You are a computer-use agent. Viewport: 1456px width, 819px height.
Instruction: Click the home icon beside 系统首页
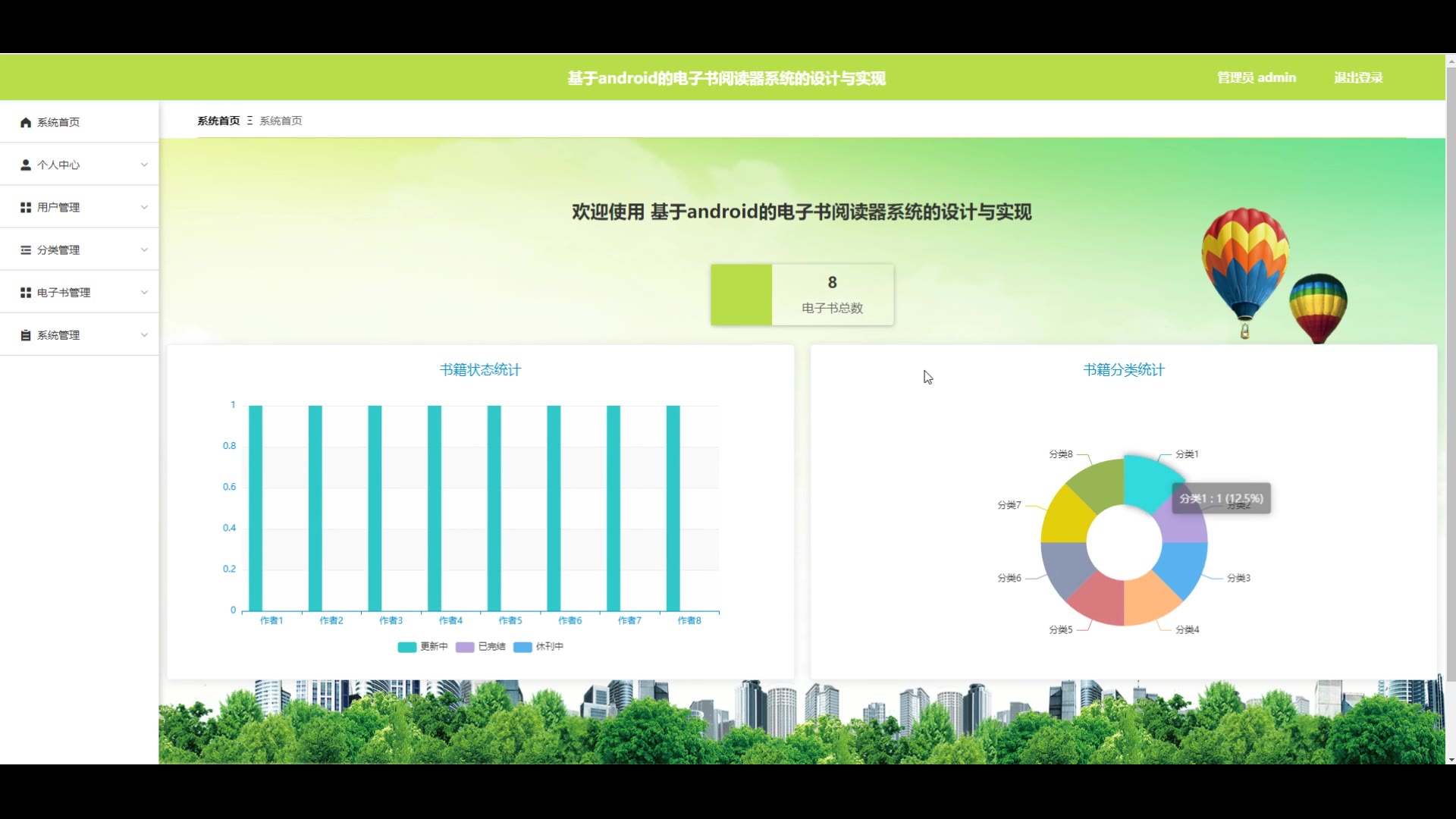click(x=26, y=122)
